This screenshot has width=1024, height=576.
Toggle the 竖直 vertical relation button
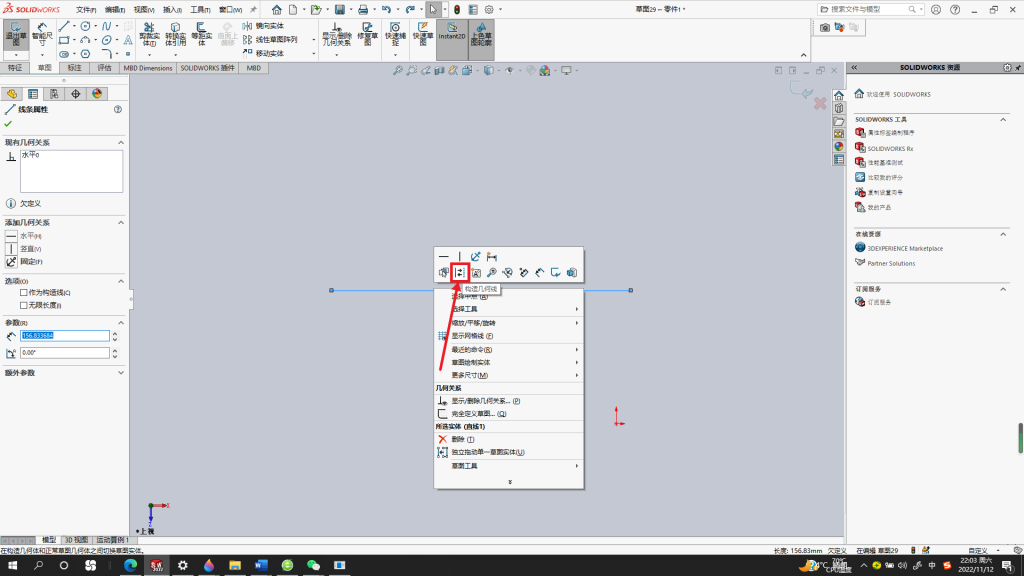point(11,249)
